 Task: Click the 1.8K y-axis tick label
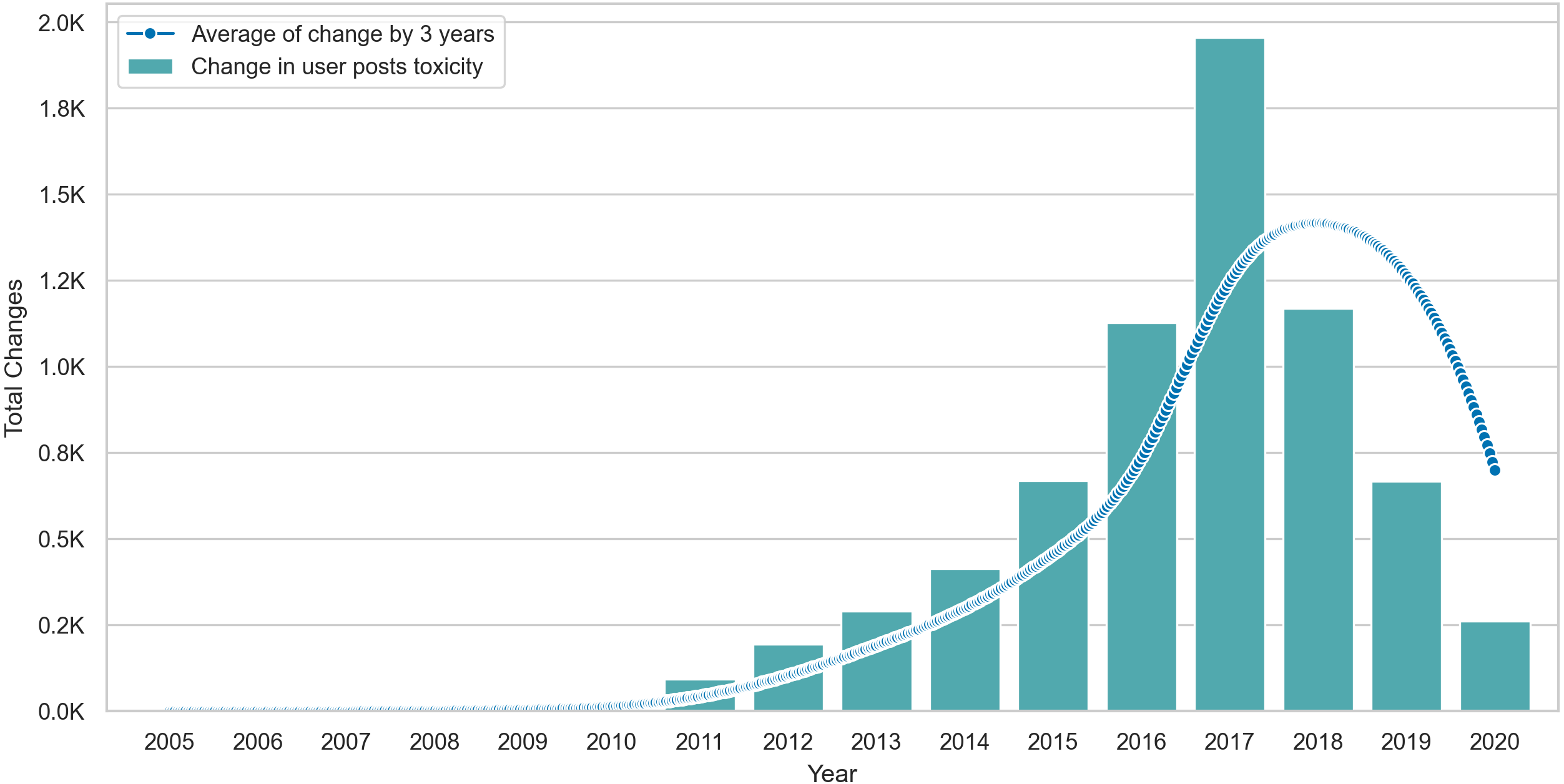tap(61, 109)
